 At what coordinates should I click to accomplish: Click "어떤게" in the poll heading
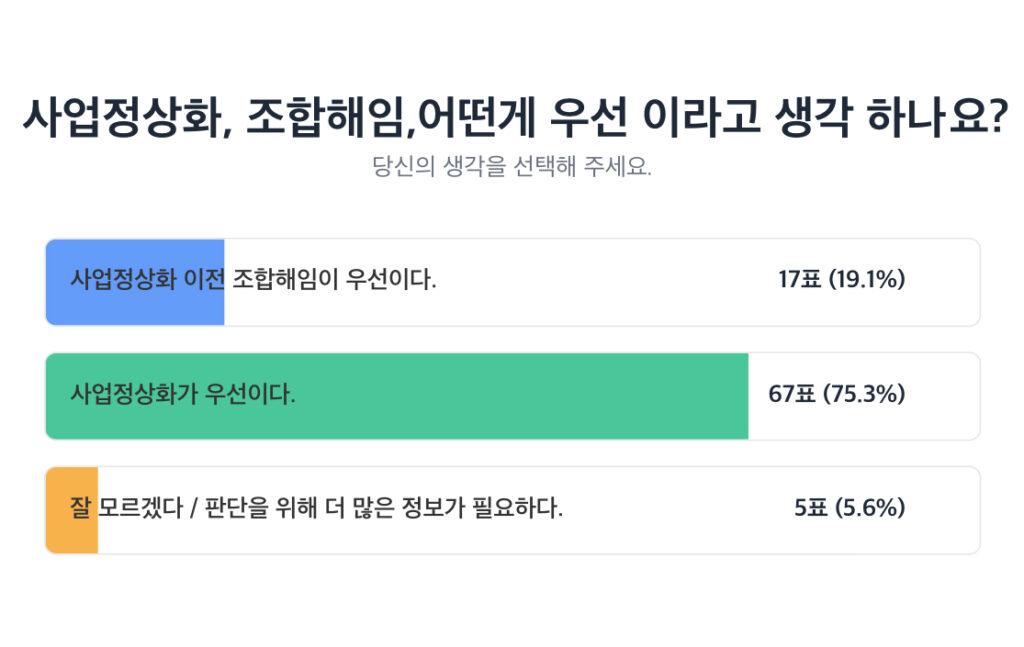(x=475, y=121)
